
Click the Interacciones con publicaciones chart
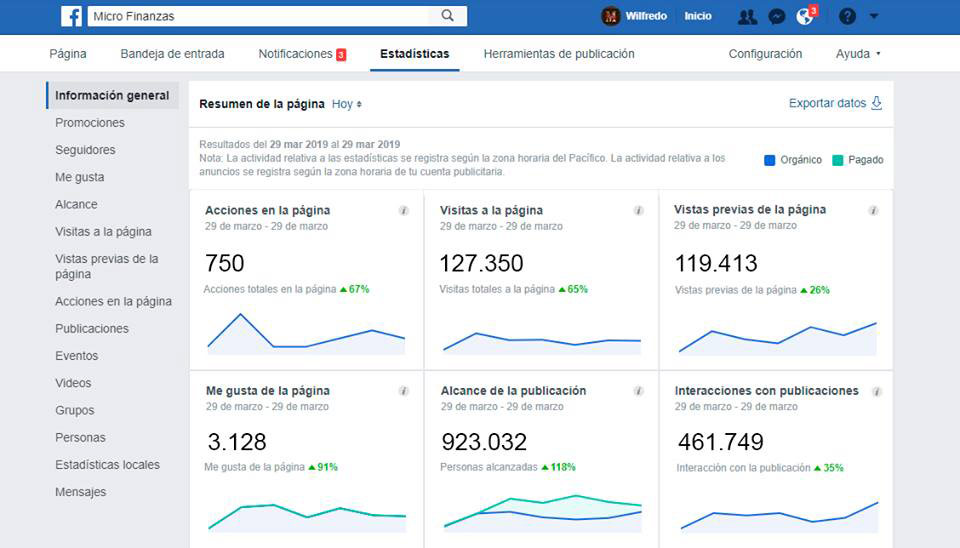pos(779,516)
